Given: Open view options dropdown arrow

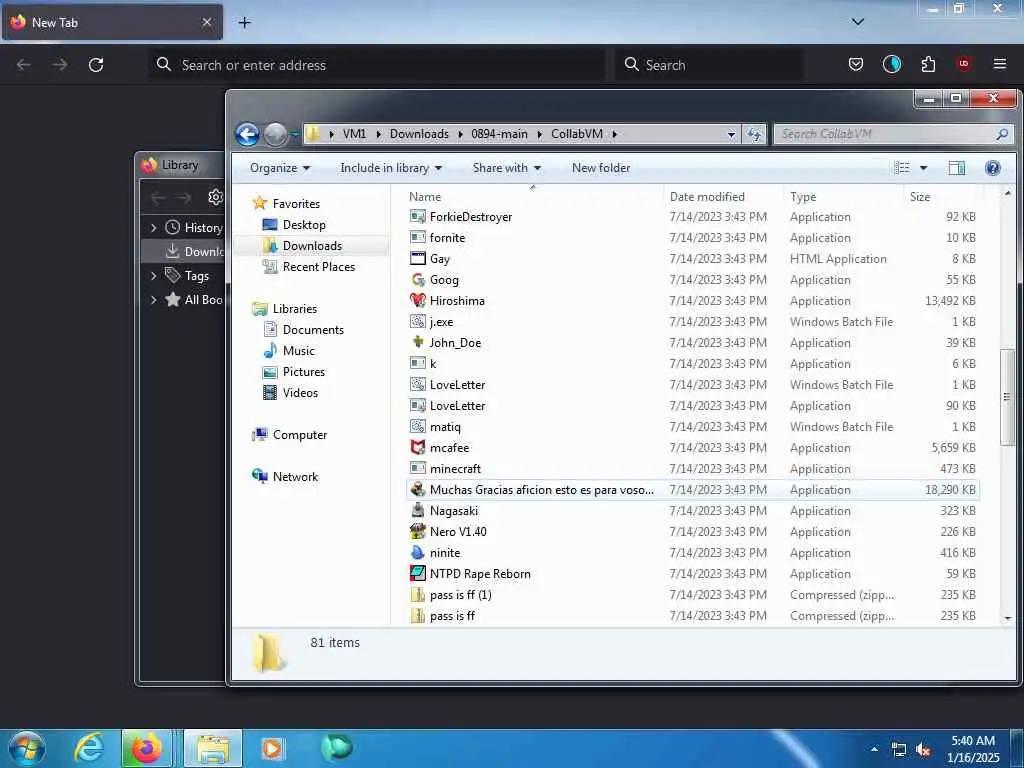Looking at the screenshot, I should click(x=923, y=168).
